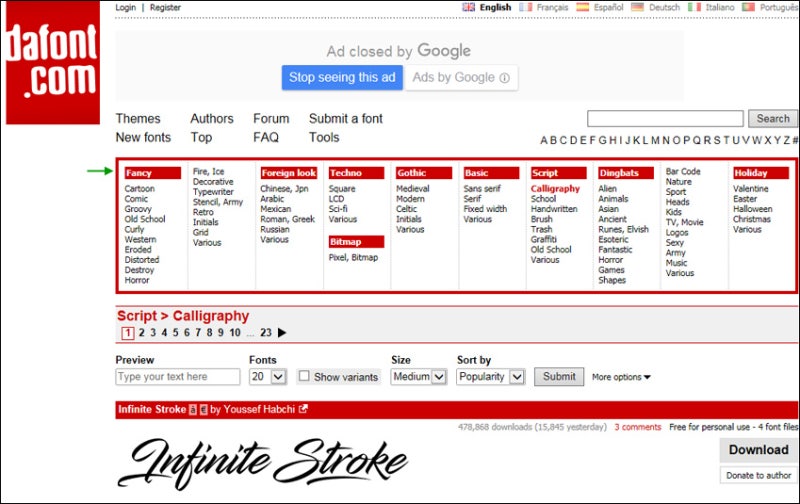Enable the Show variants checkbox
800x504 pixels.
[x=304, y=376]
